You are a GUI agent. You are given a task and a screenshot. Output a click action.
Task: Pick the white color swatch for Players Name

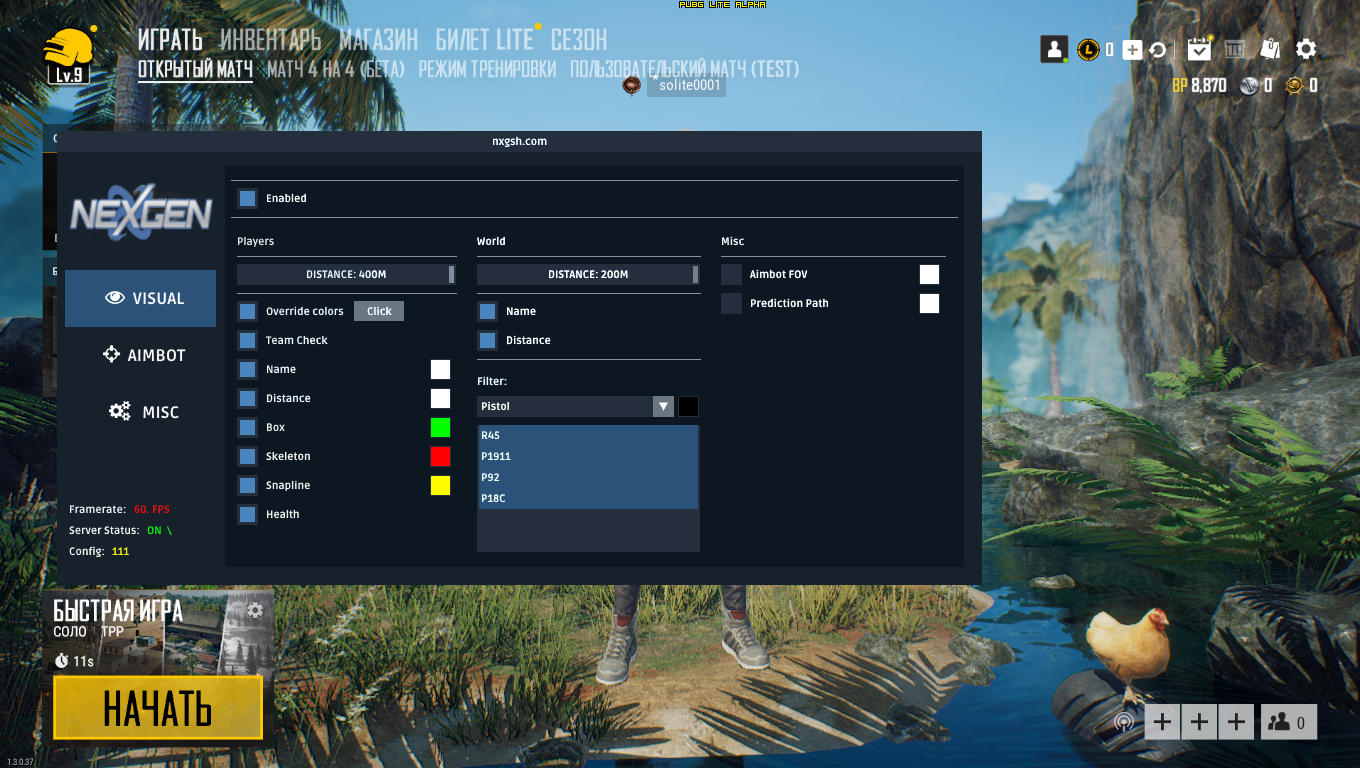tap(440, 369)
